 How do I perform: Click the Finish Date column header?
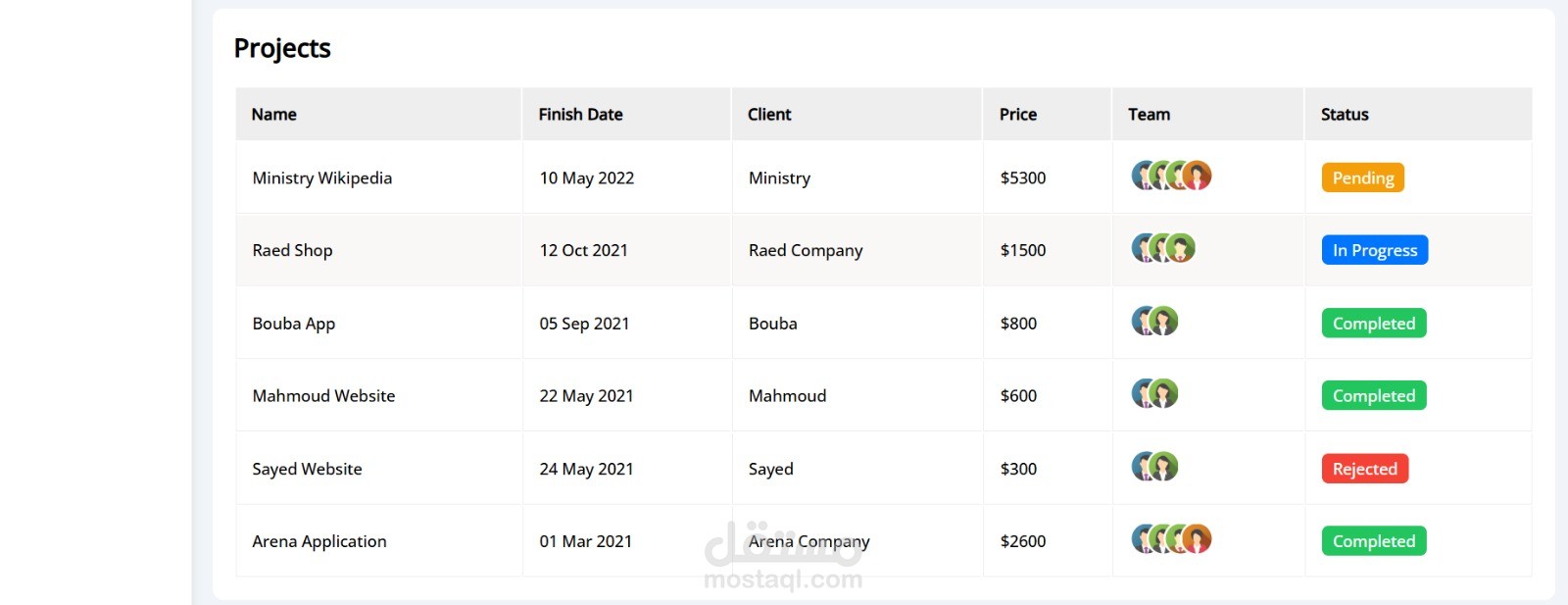pyautogui.click(x=580, y=115)
